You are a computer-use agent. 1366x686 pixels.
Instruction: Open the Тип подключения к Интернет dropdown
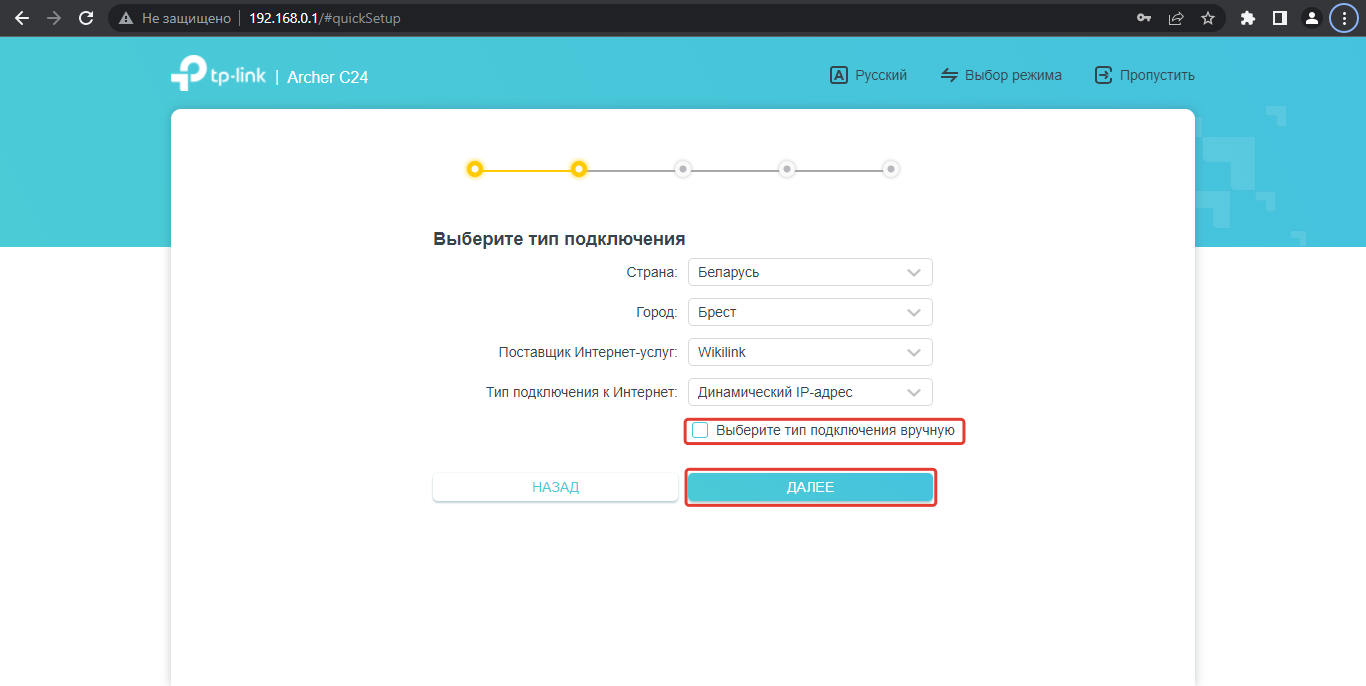click(810, 392)
